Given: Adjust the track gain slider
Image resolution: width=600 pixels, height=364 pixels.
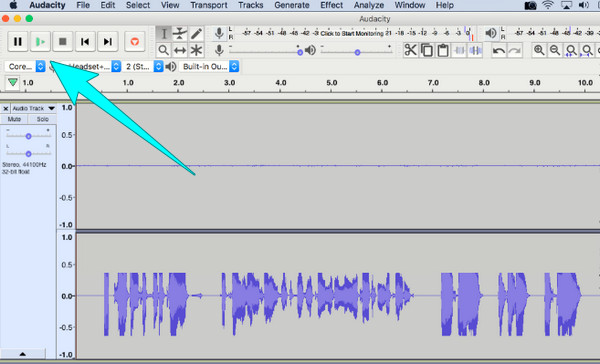Looking at the screenshot, I should [x=28, y=136].
